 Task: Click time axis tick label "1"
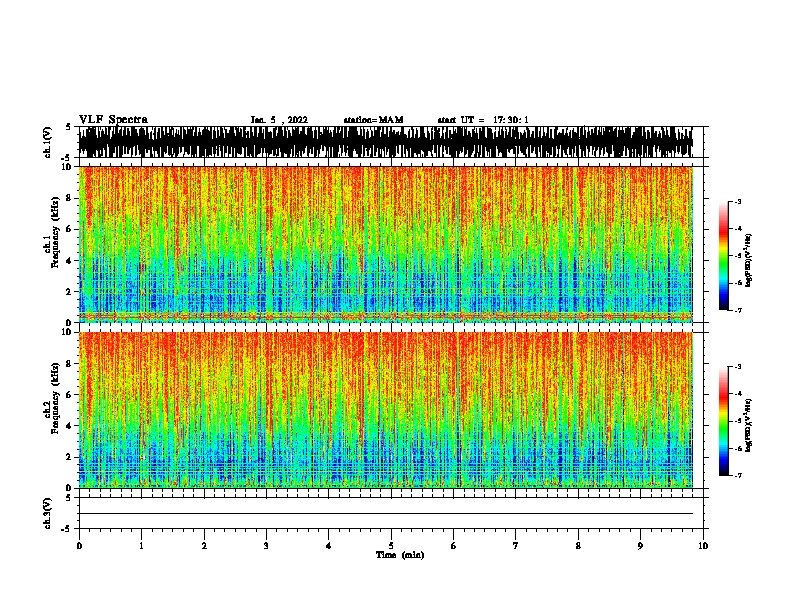point(141,546)
